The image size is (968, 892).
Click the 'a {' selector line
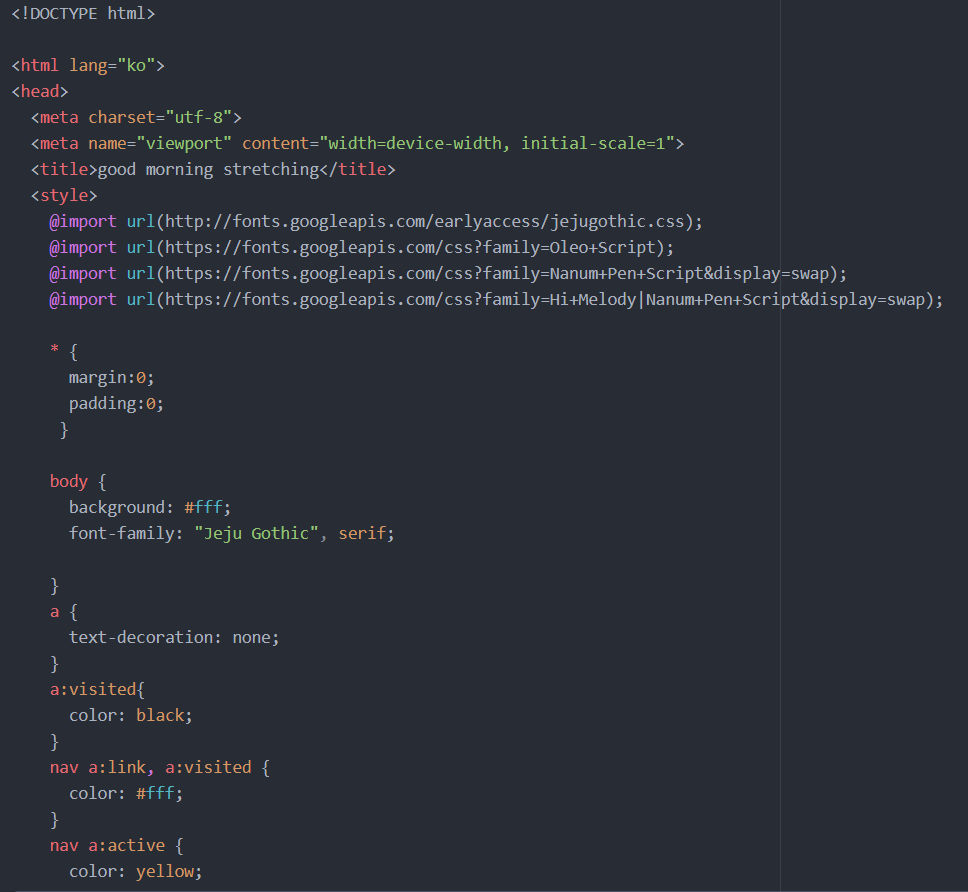(64, 612)
